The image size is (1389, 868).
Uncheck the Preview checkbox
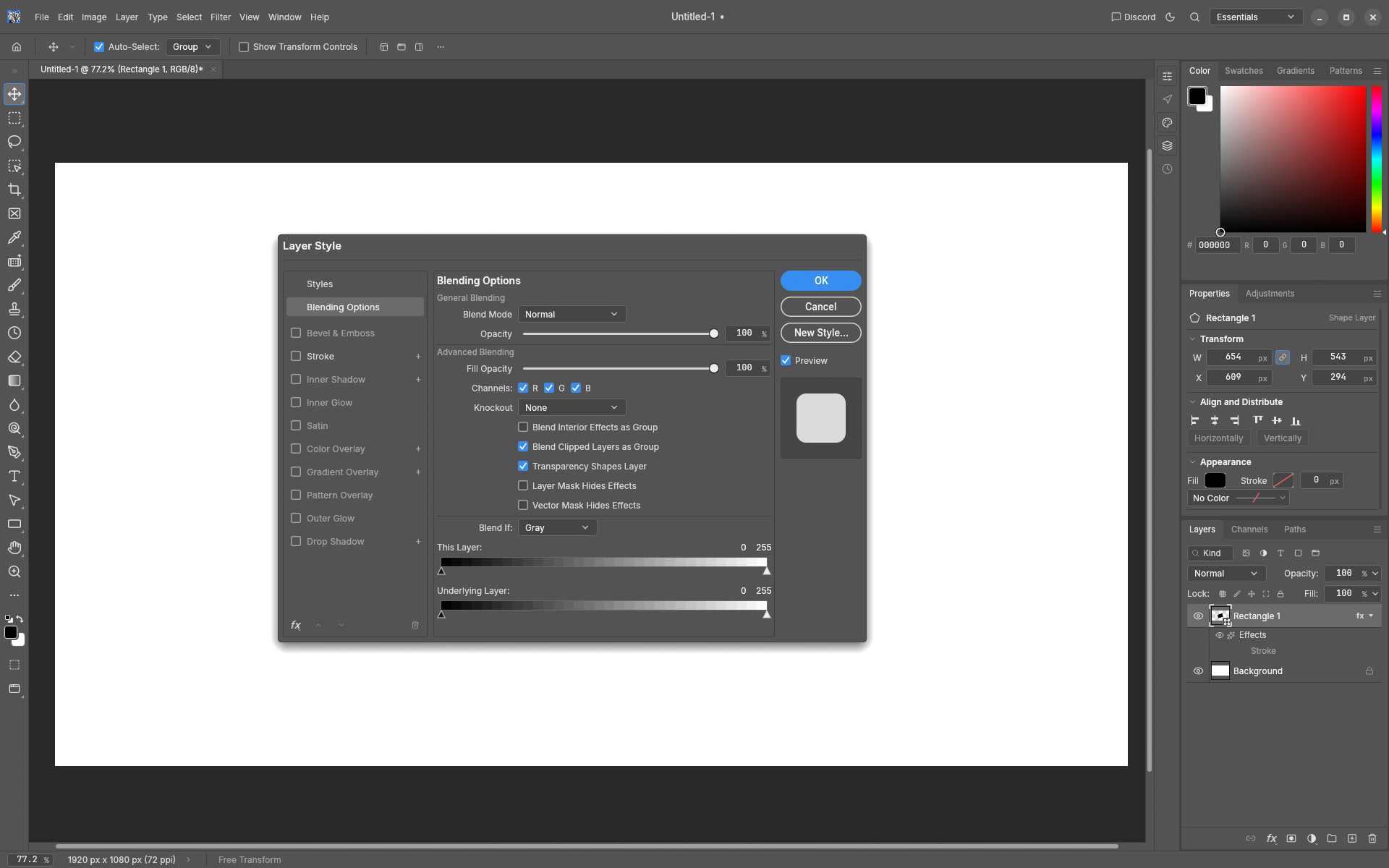pos(786,360)
